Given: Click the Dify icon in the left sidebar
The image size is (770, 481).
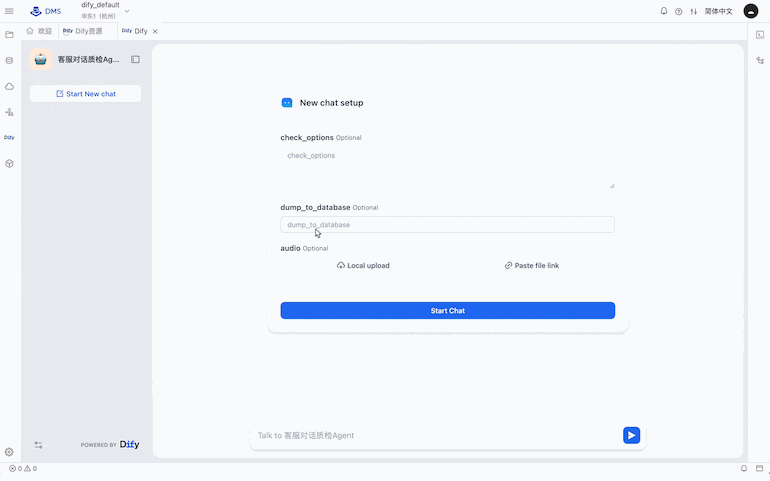Looking at the screenshot, I should pos(9,138).
